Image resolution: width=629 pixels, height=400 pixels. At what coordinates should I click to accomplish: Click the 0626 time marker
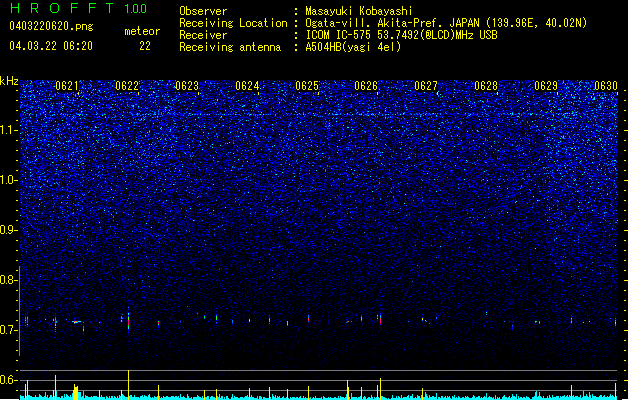pos(366,86)
